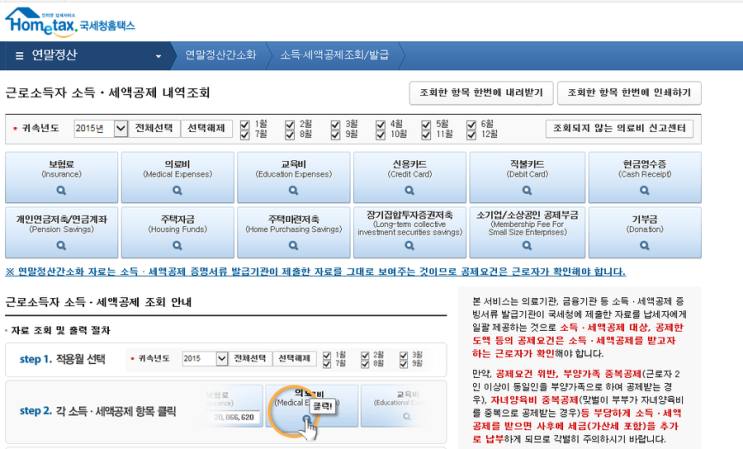Click 조회한 항목 한번에 인쇄하기 button

tap(629, 93)
